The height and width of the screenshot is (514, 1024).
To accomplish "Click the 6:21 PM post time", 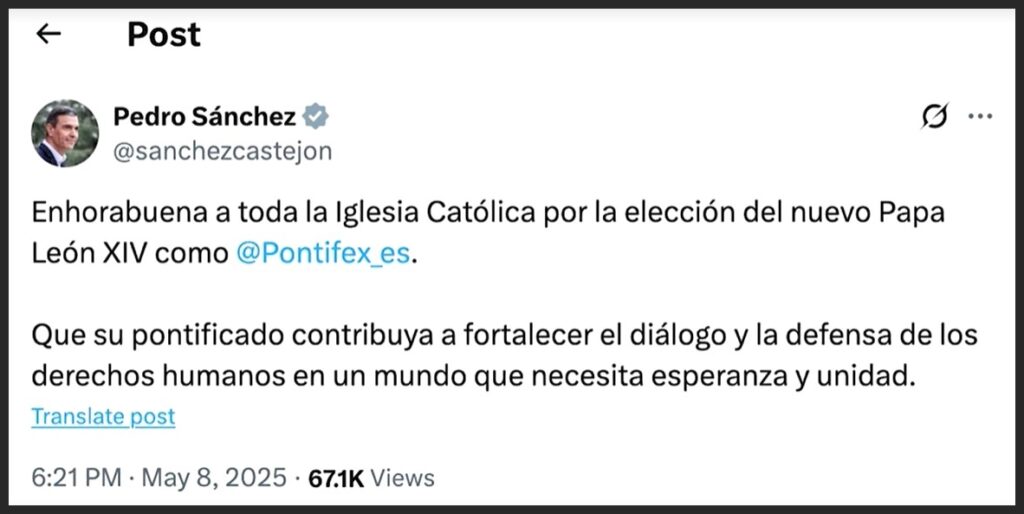I will point(76,478).
